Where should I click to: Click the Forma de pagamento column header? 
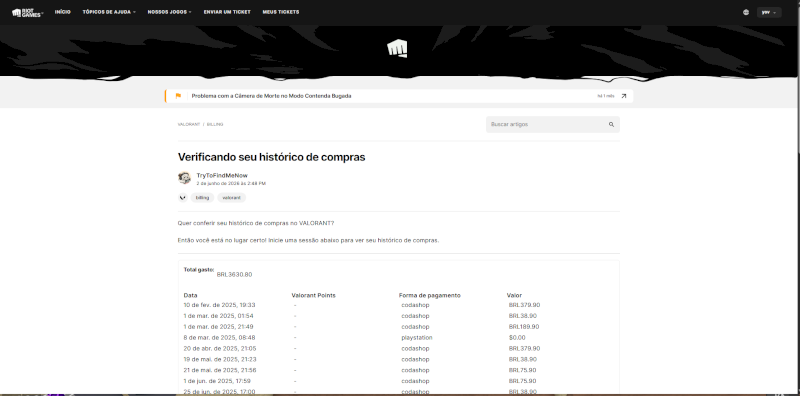coord(430,295)
